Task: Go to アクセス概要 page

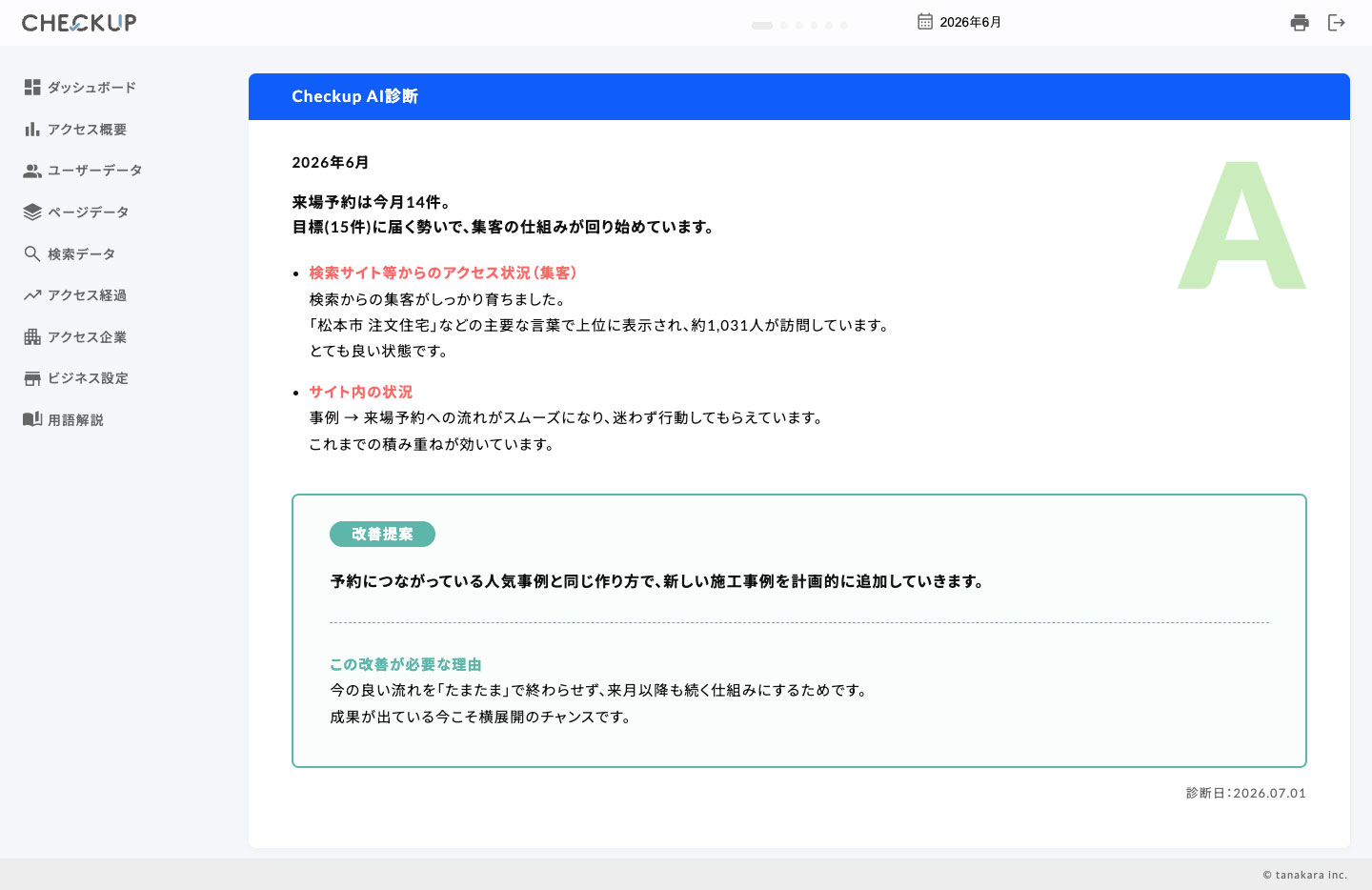Action: pyautogui.click(x=87, y=130)
